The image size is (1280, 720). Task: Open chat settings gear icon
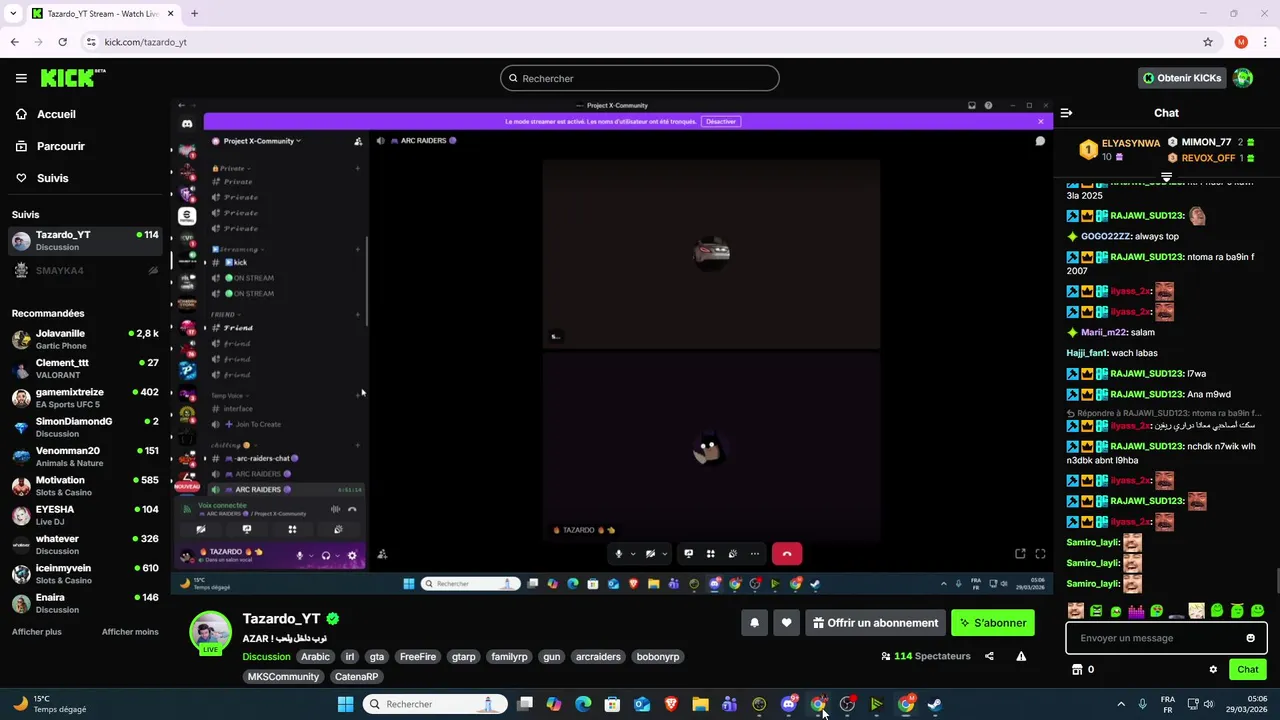pyautogui.click(x=1213, y=670)
